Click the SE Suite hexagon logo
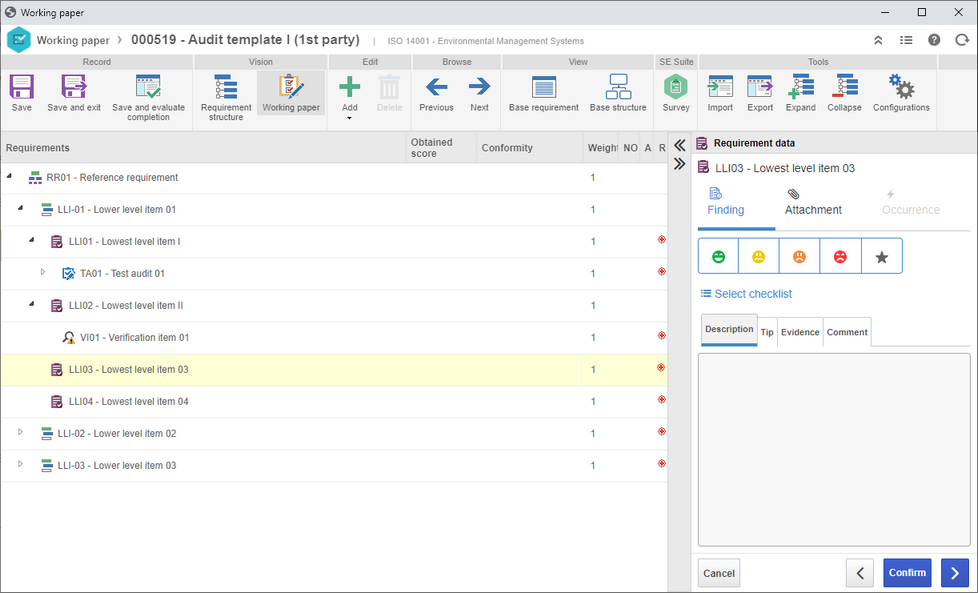 [19, 40]
